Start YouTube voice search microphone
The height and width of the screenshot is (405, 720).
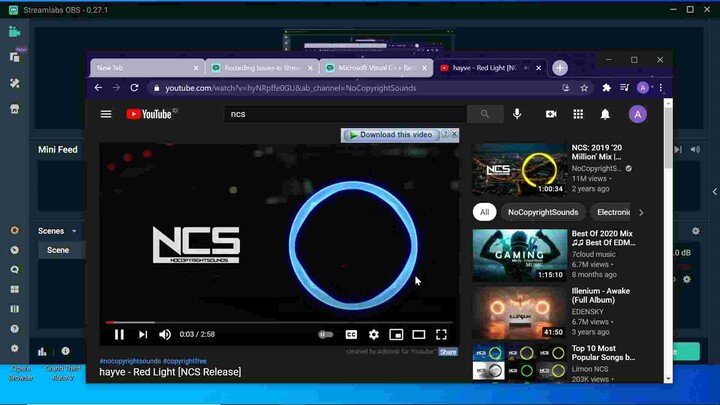[x=517, y=114]
